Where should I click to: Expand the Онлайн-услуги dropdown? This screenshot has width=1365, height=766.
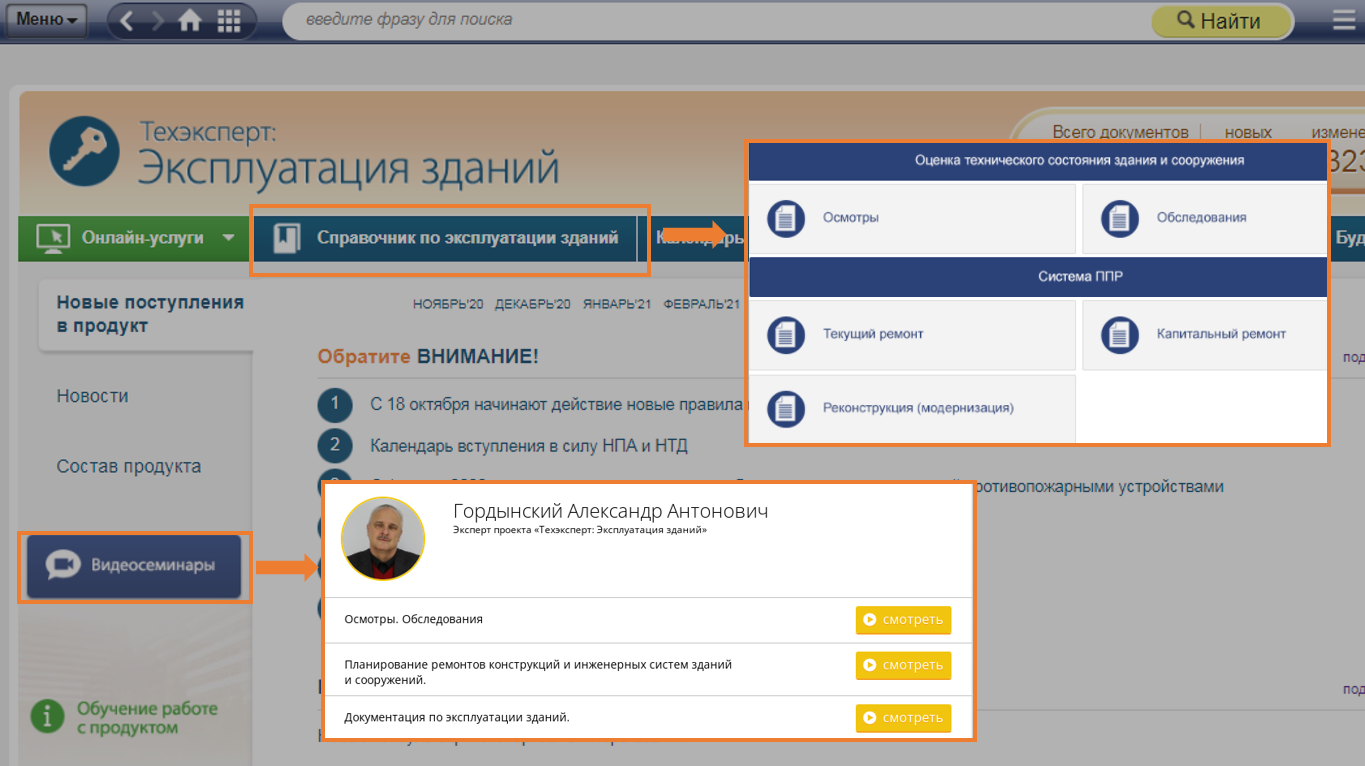(x=228, y=238)
